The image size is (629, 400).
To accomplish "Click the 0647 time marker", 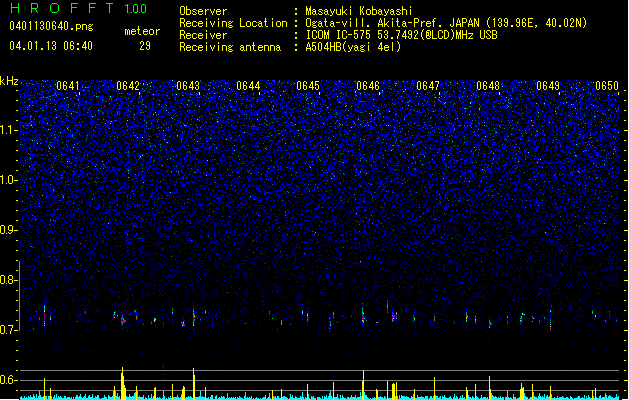I will coord(428,86).
